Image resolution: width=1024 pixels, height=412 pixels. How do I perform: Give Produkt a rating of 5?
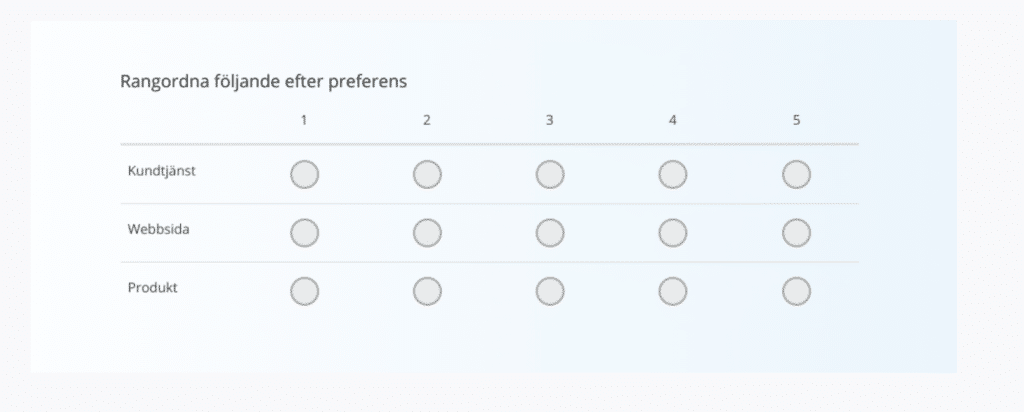click(796, 291)
